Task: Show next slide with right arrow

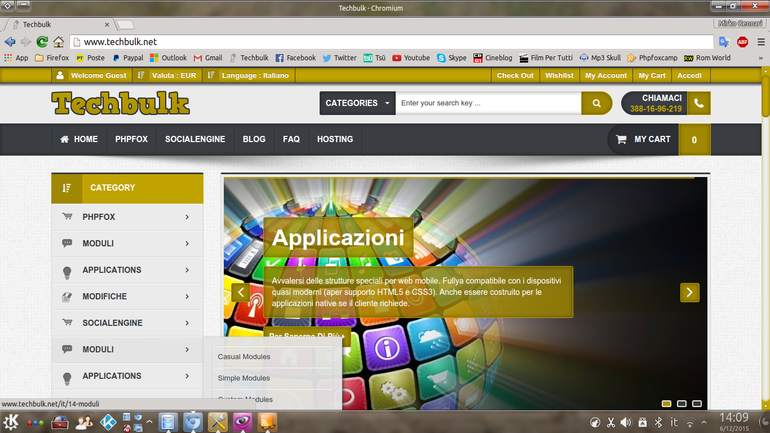Action: tap(689, 293)
